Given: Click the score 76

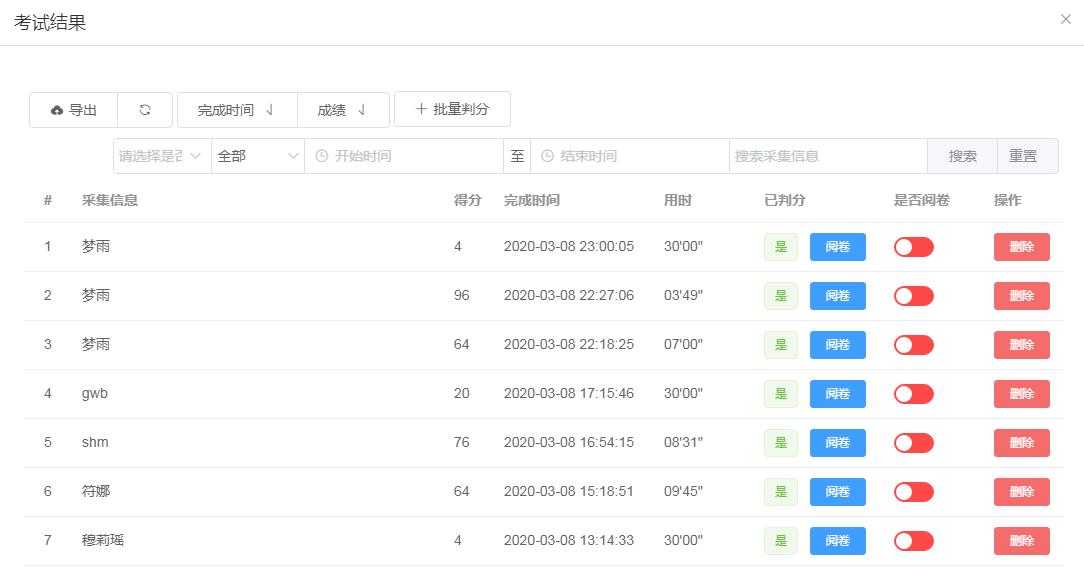Looking at the screenshot, I should (x=461, y=443).
